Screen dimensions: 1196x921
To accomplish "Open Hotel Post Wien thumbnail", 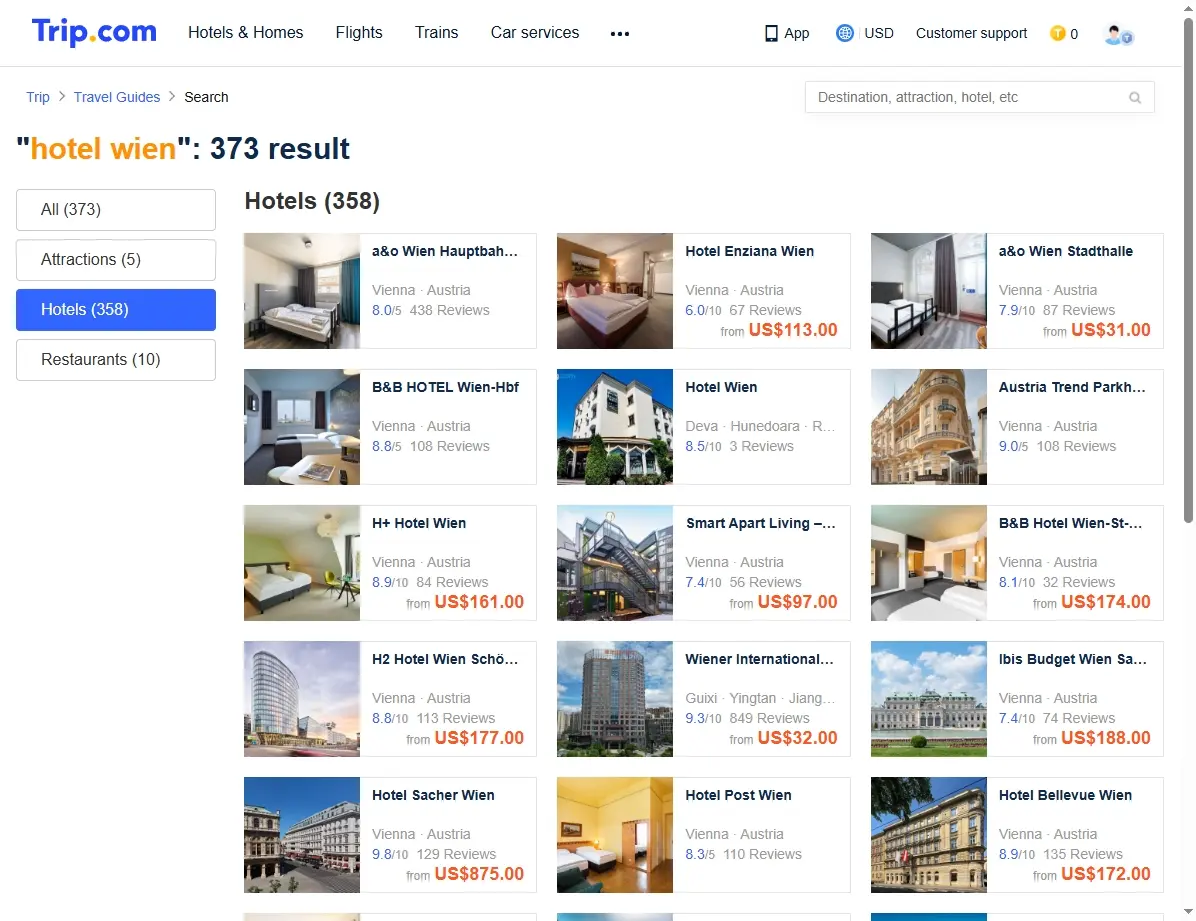I will tap(615, 835).
